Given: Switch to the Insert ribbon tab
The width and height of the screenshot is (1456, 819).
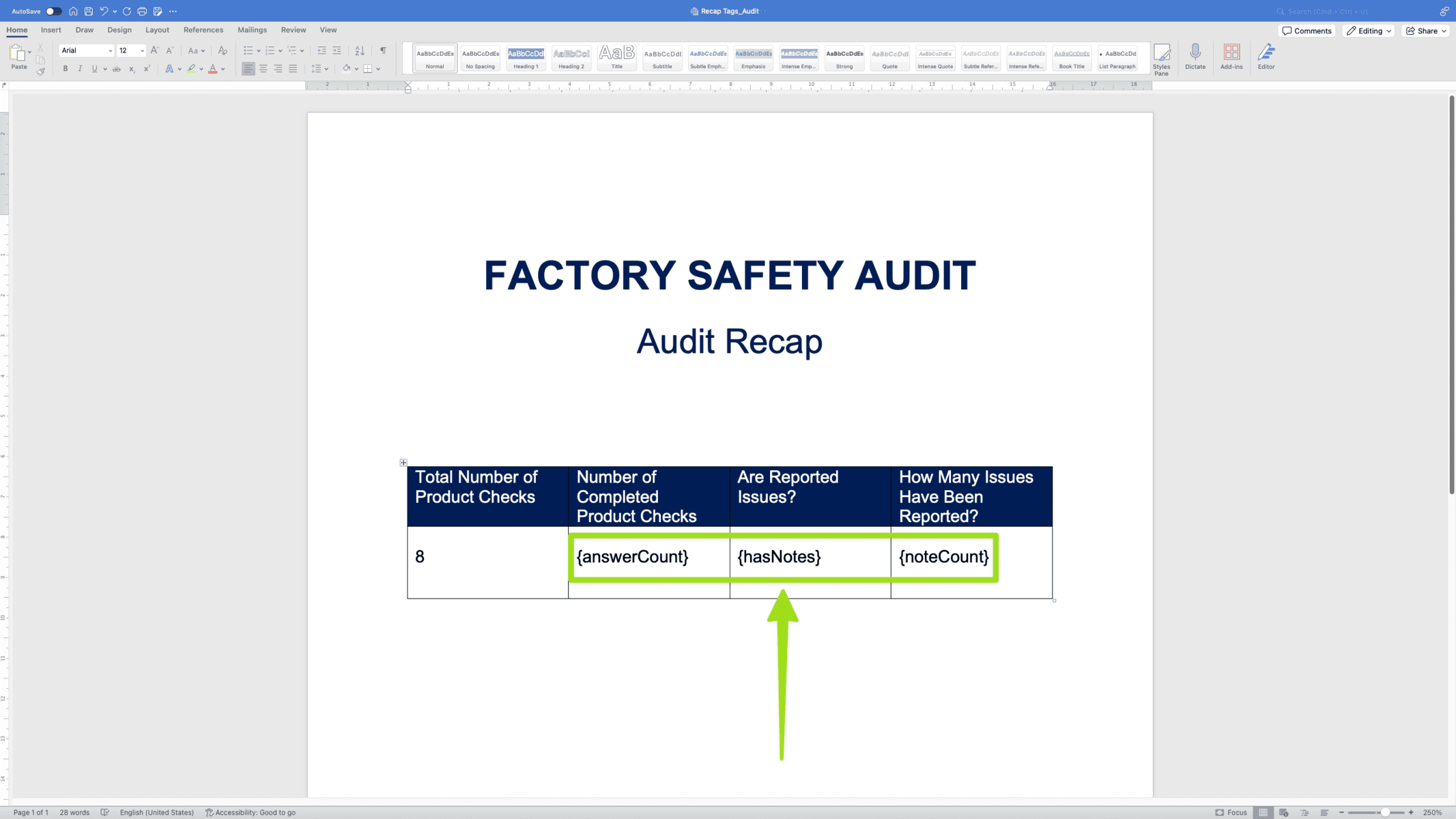Looking at the screenshot, I should point(51,30).
